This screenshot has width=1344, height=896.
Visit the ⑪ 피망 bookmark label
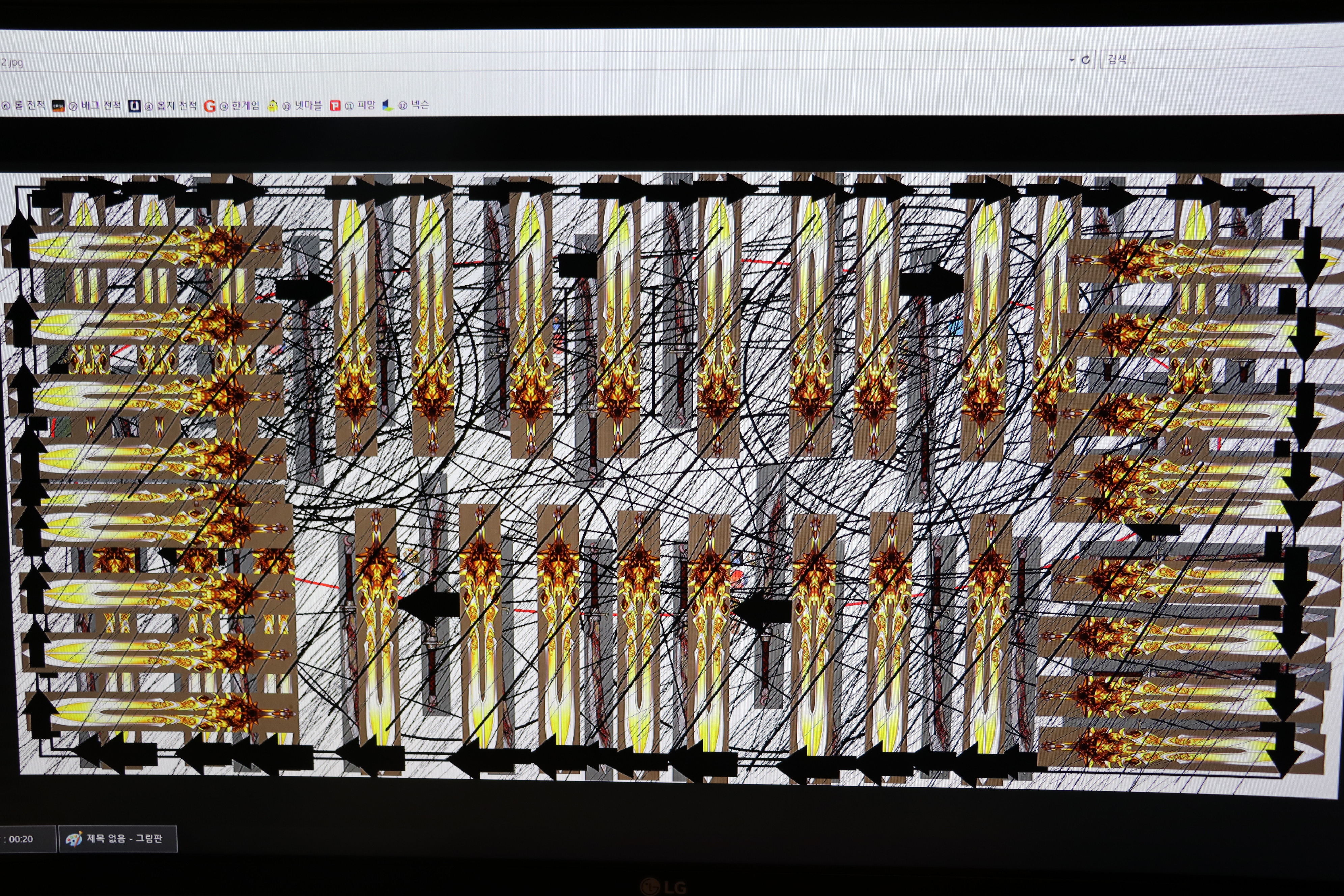pyautogui.click(x=361, y=105)
